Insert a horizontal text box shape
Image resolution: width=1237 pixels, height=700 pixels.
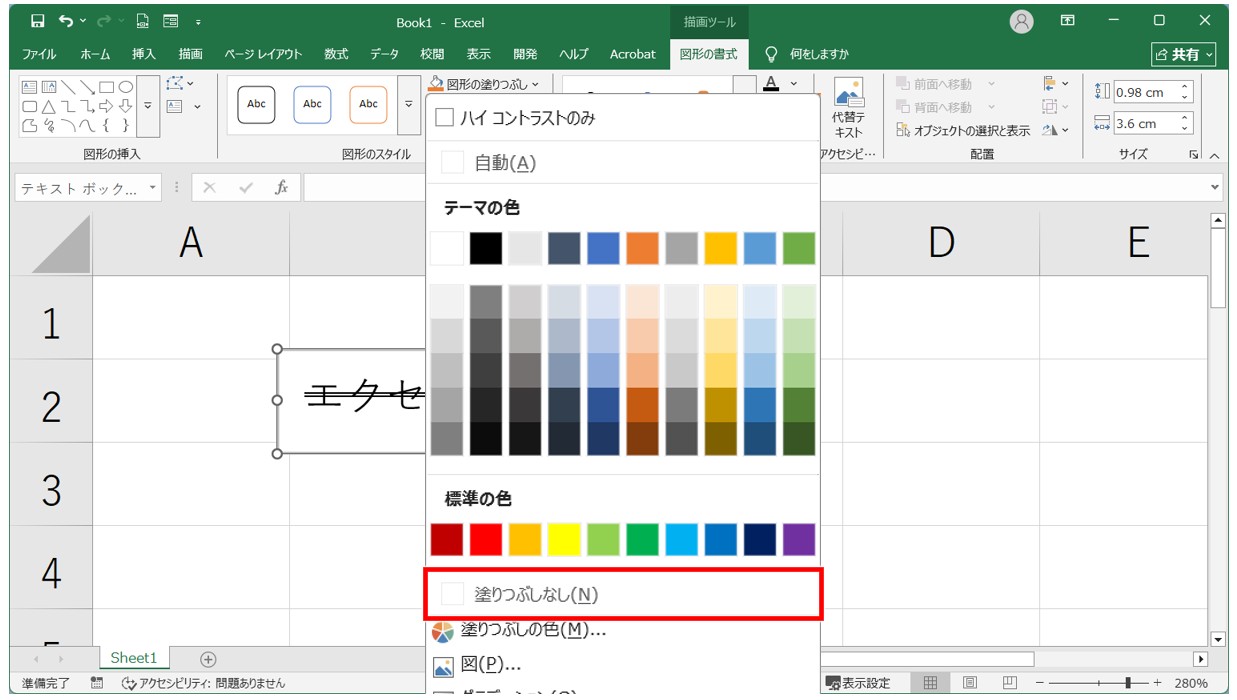29,87
